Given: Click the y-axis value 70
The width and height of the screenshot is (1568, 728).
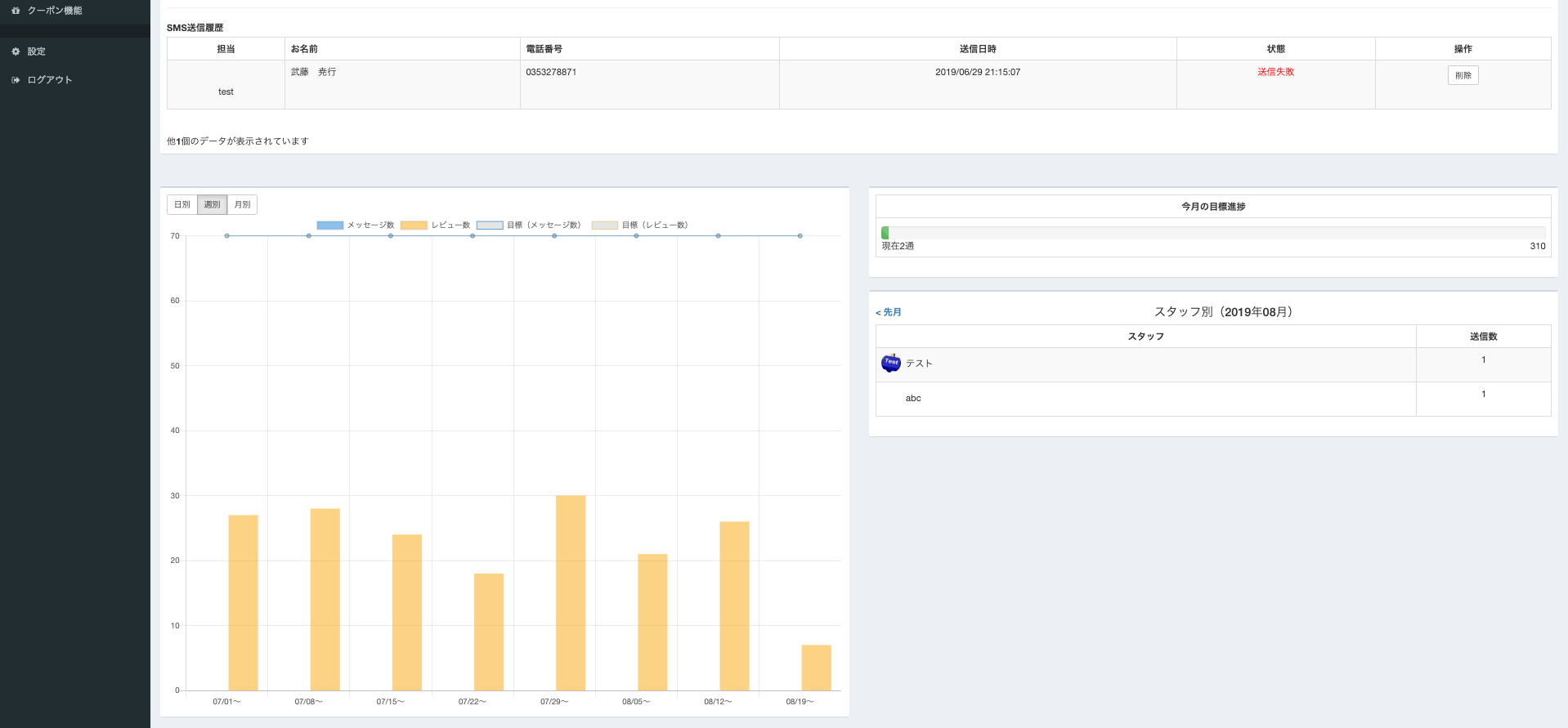Looking at the screenshot, I should (x=175, y=236).
